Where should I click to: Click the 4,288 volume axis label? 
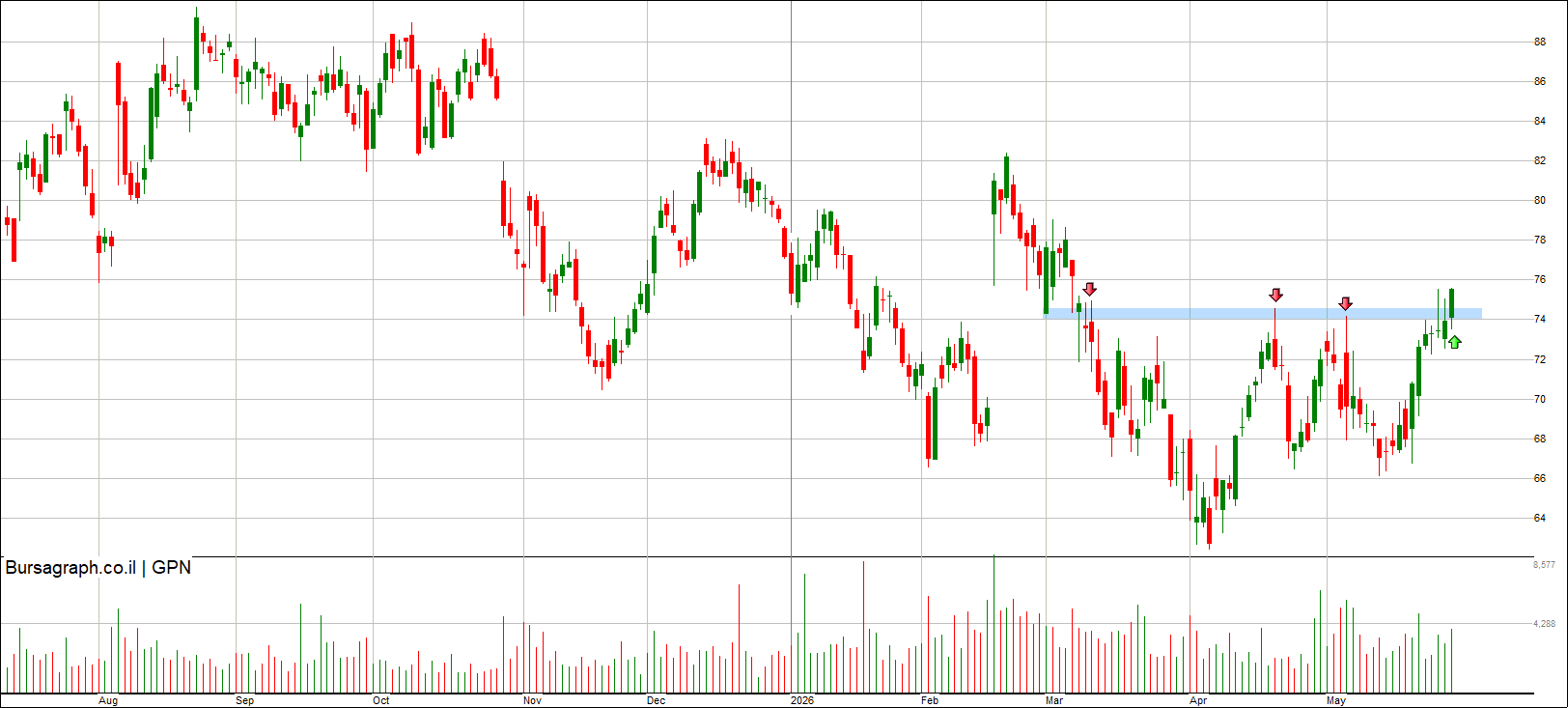[1544, 624]
